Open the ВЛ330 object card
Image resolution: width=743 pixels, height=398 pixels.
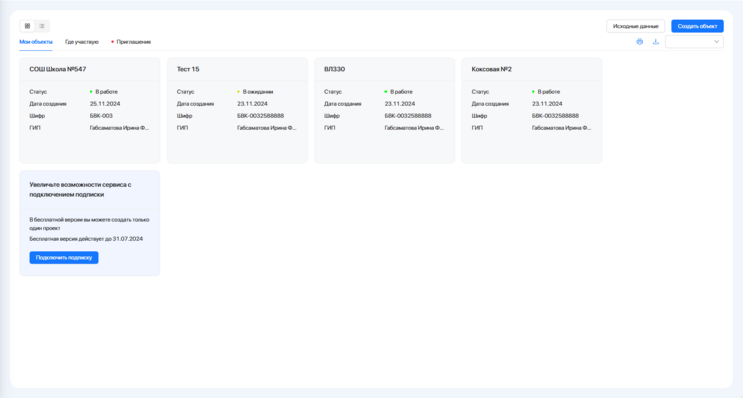[384, 110]
